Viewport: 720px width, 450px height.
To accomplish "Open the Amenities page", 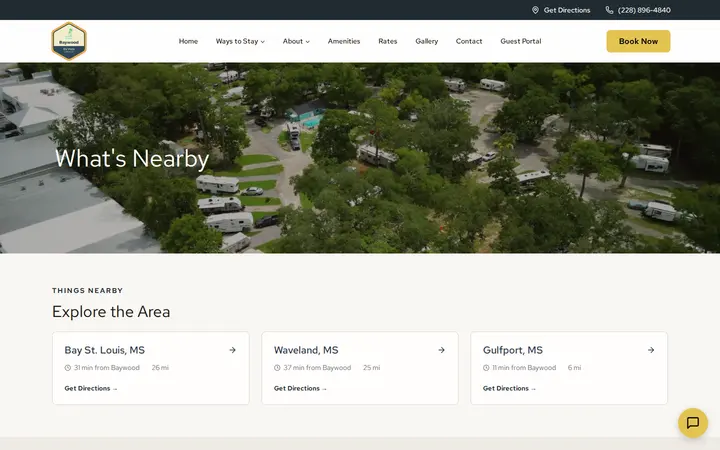I will 344,41.
